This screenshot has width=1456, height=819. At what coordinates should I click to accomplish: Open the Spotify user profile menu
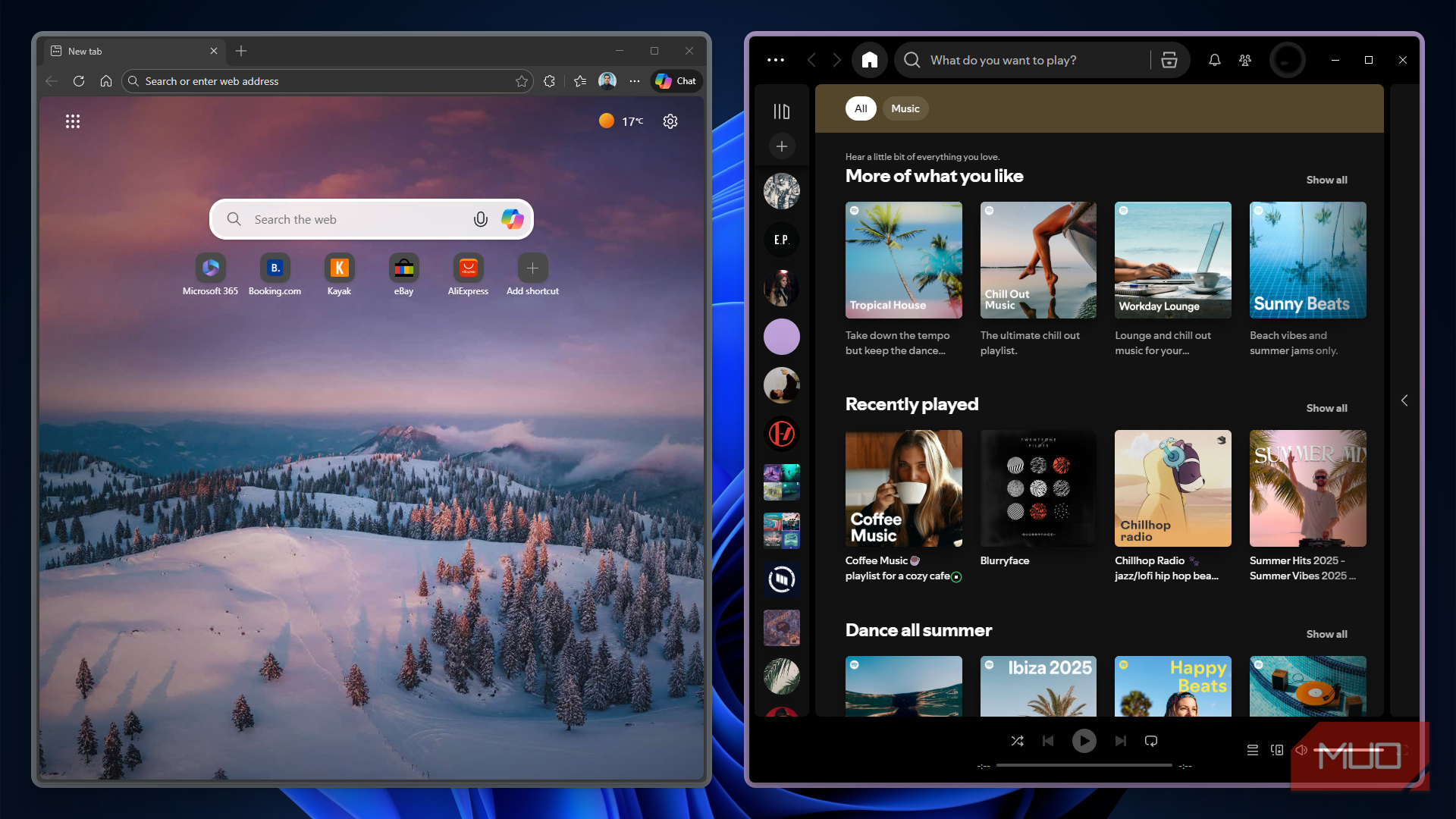click(1288, 60)
